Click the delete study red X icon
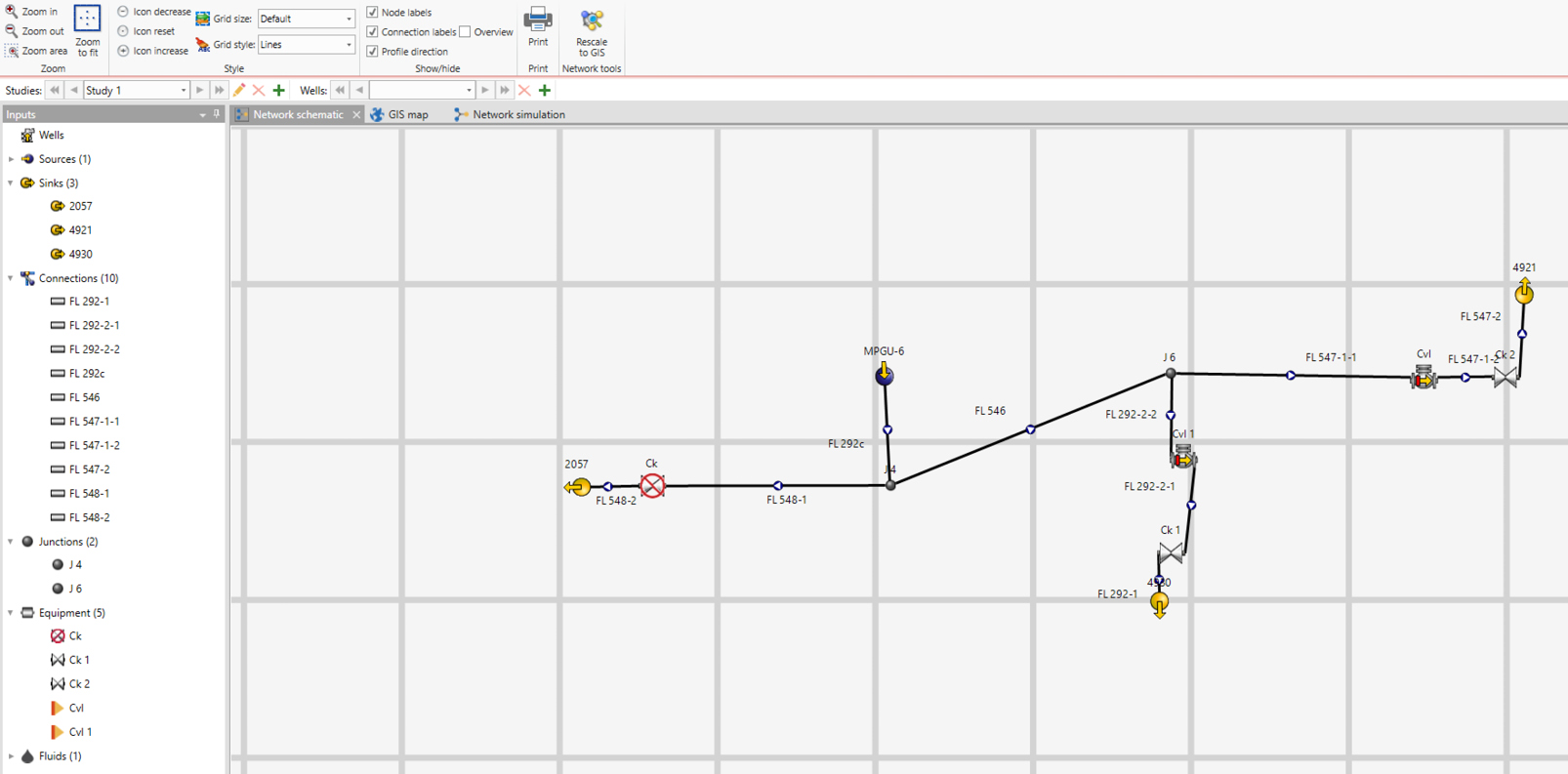The image size is (1568, 774). [x=259, y=91]
